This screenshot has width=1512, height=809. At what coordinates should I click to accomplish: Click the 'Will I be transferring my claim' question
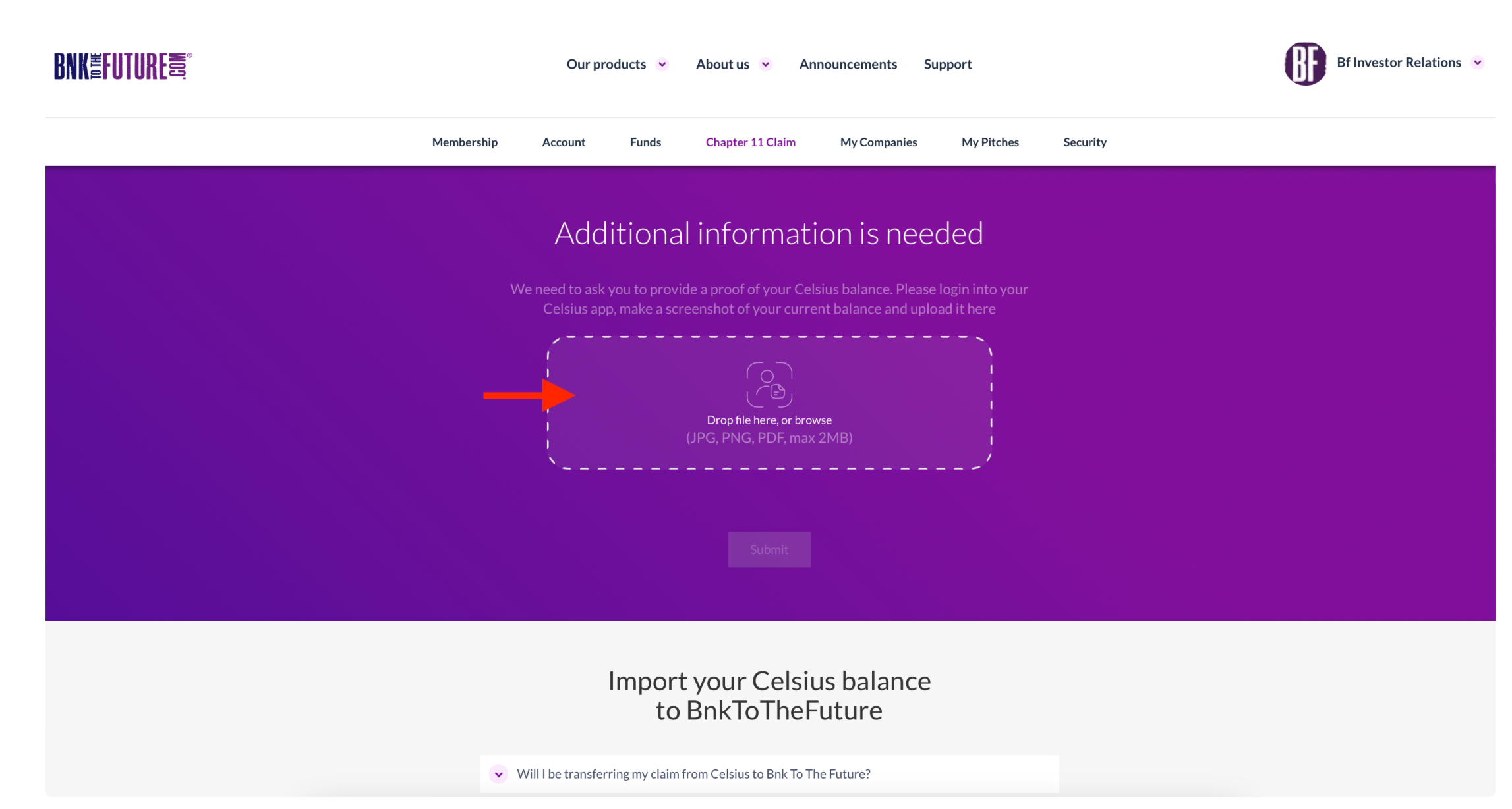coord(693,774)
